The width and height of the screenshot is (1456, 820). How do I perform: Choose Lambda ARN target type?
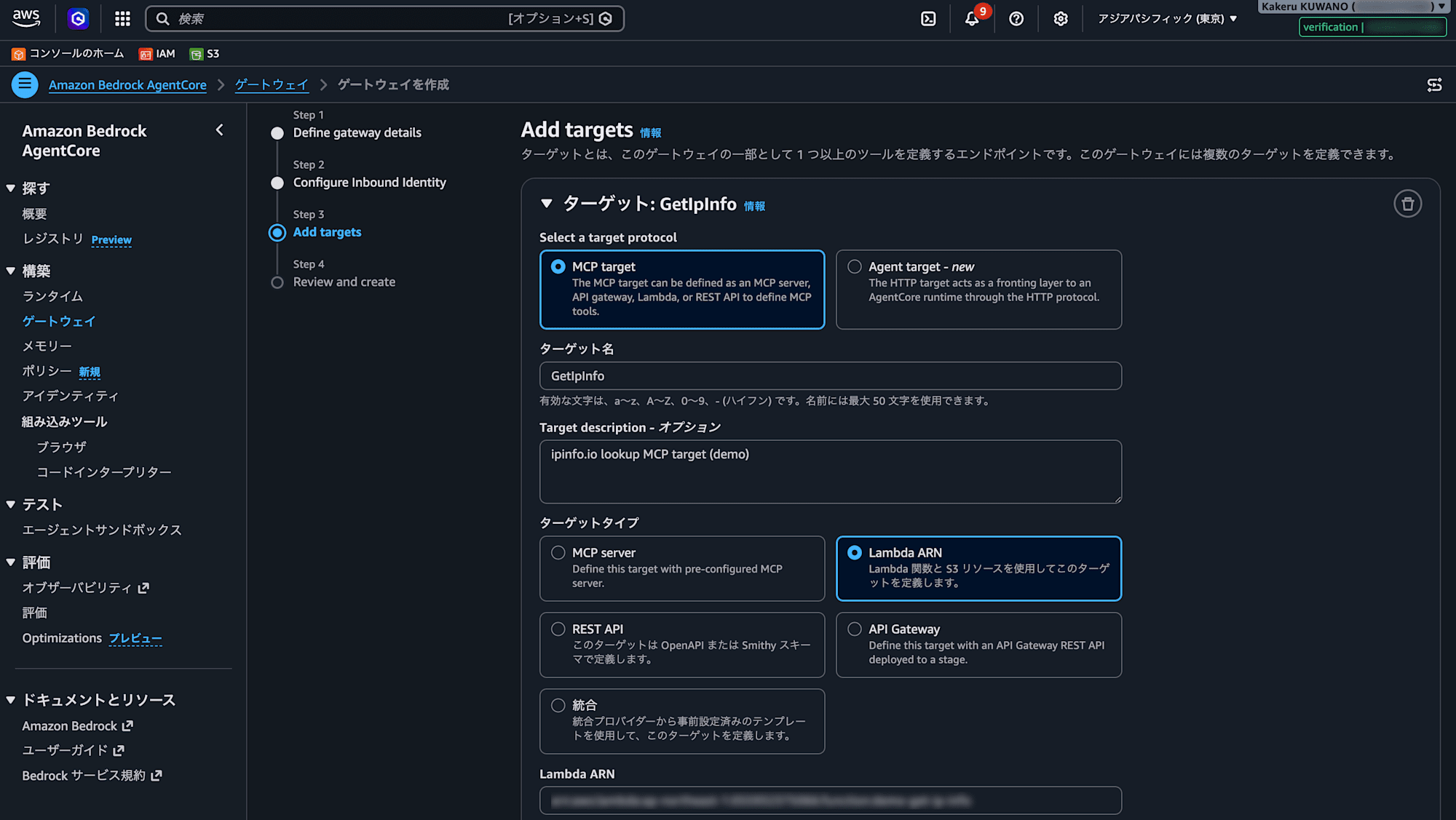click(978, 568)
